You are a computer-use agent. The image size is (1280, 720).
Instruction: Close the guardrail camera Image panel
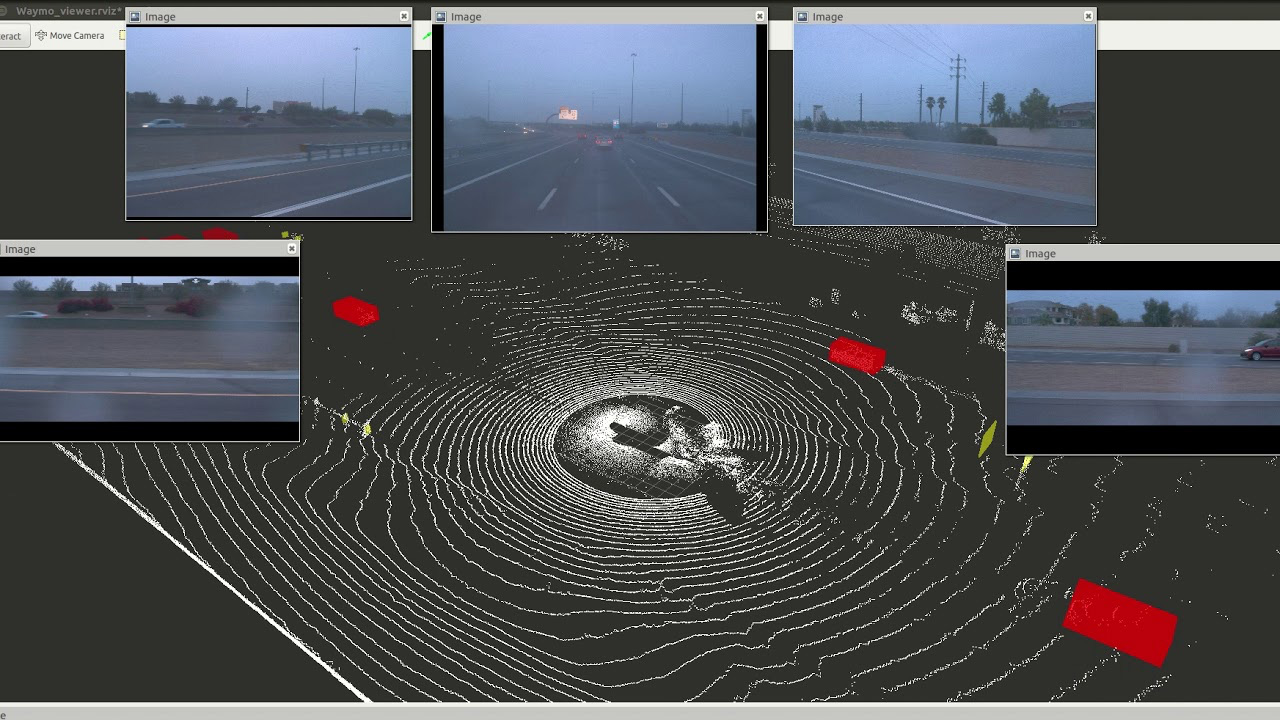(x=404, y=16)
